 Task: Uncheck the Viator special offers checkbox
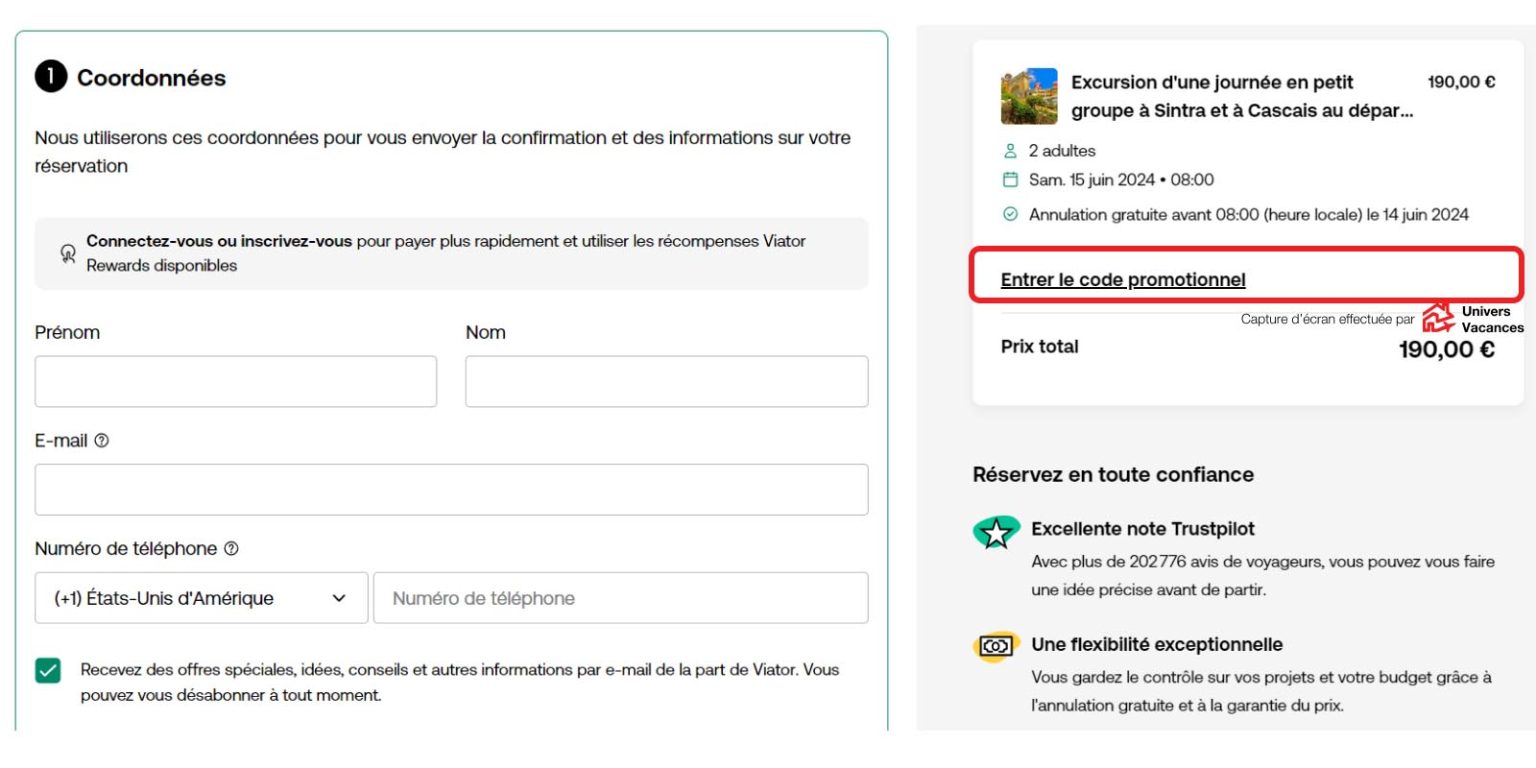click(48, 671)
